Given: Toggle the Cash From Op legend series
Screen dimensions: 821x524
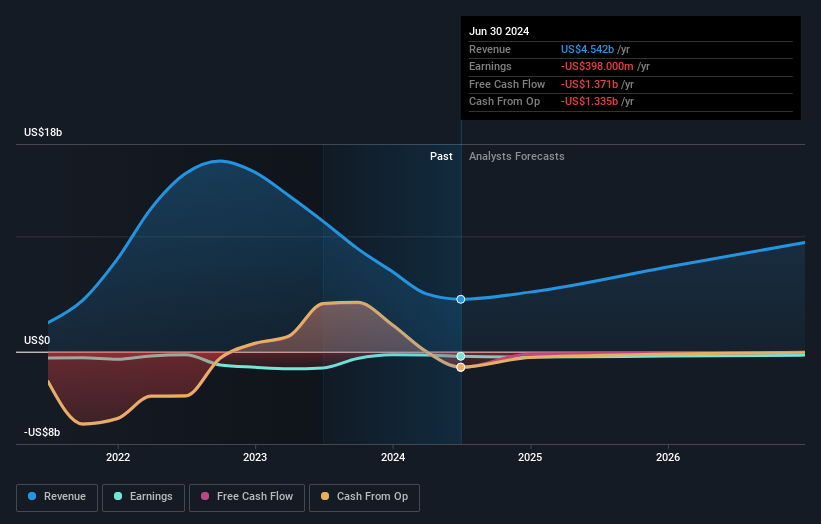Looking at the screenshot, I should coord(364,497).
